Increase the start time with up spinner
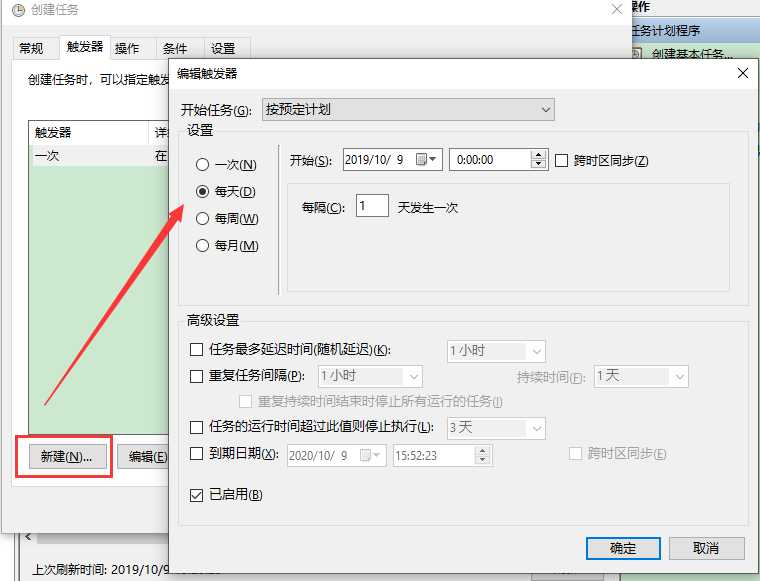Screen dimensions: 760x581 [x=538, y=155]
